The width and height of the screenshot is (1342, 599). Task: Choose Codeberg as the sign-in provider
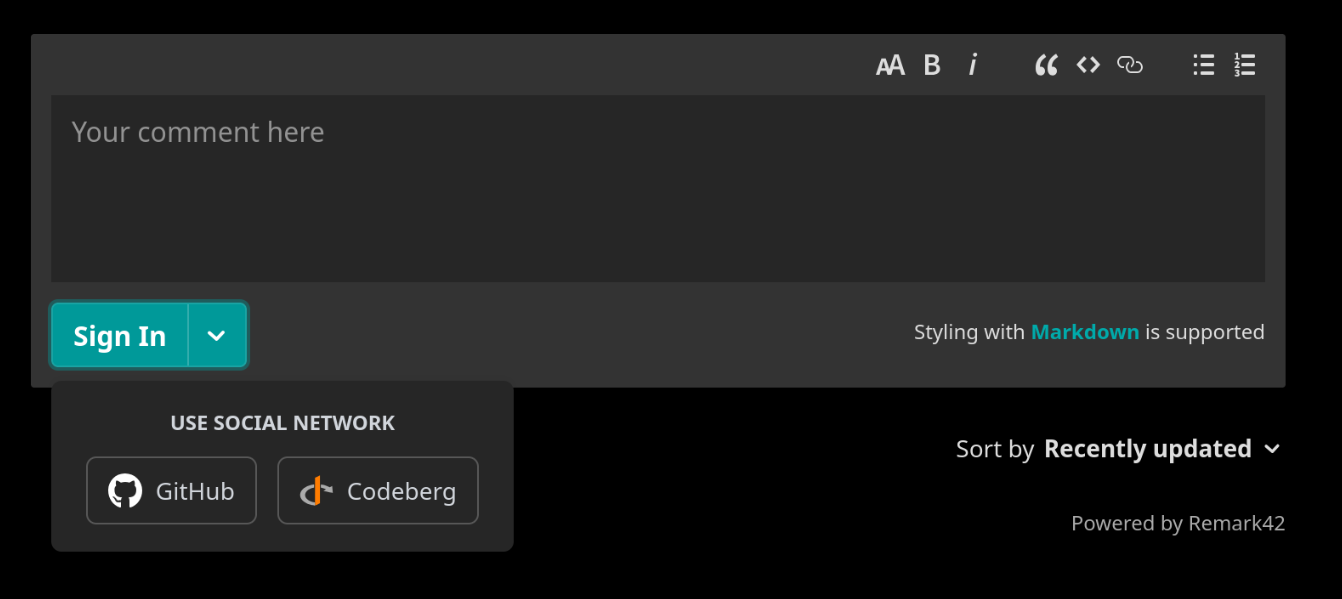click(378, 491)
